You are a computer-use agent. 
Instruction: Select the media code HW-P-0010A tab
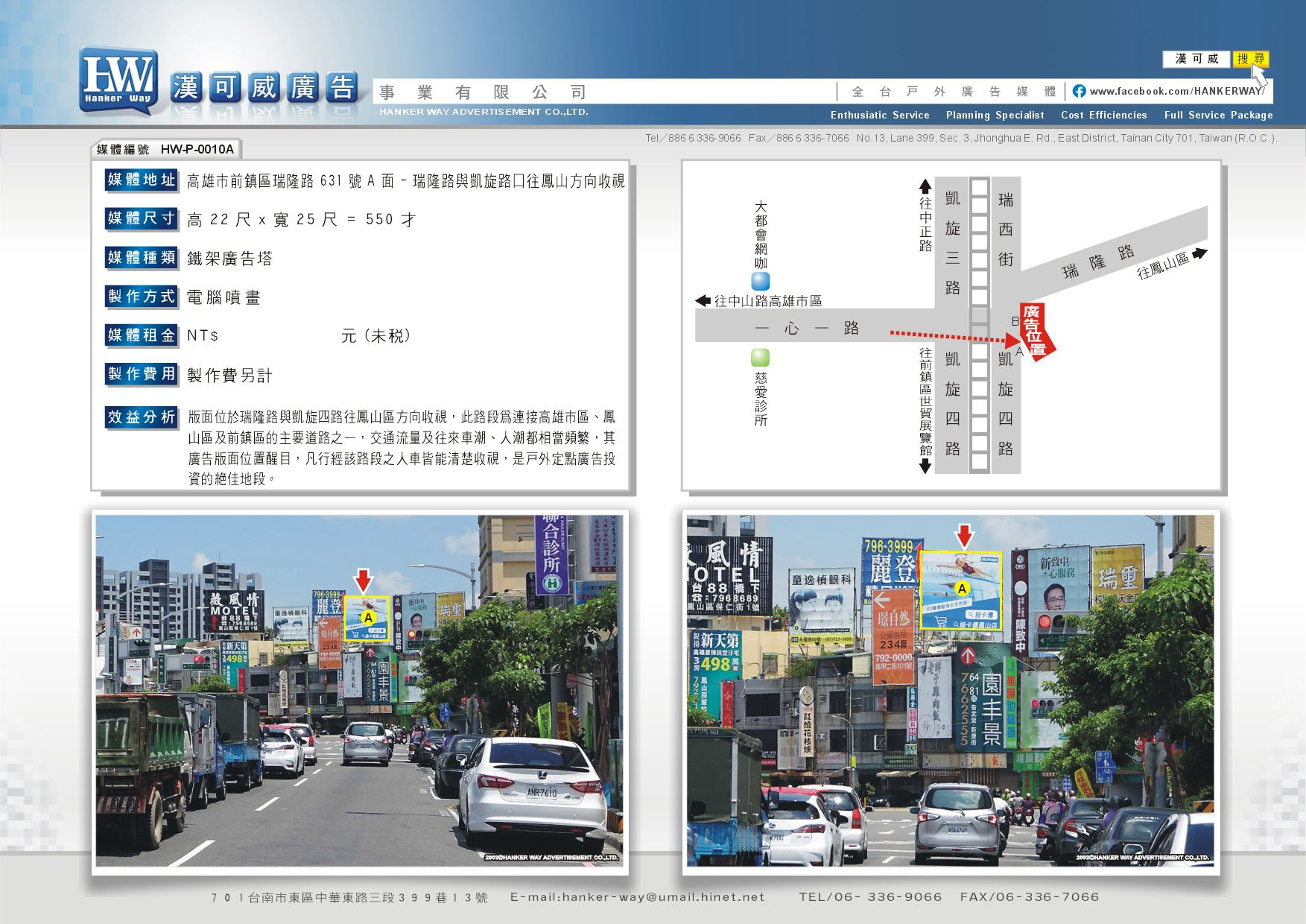[165, 149]
